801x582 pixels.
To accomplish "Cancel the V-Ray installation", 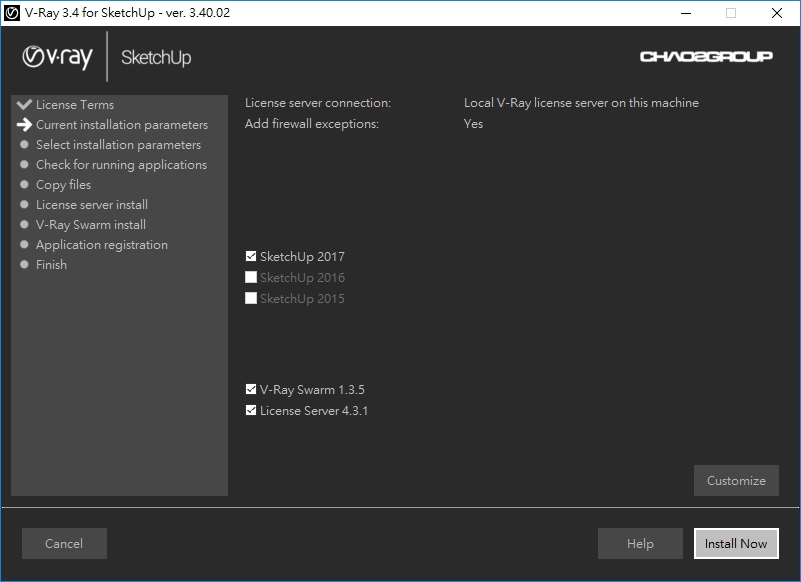I will pos(64,543).
